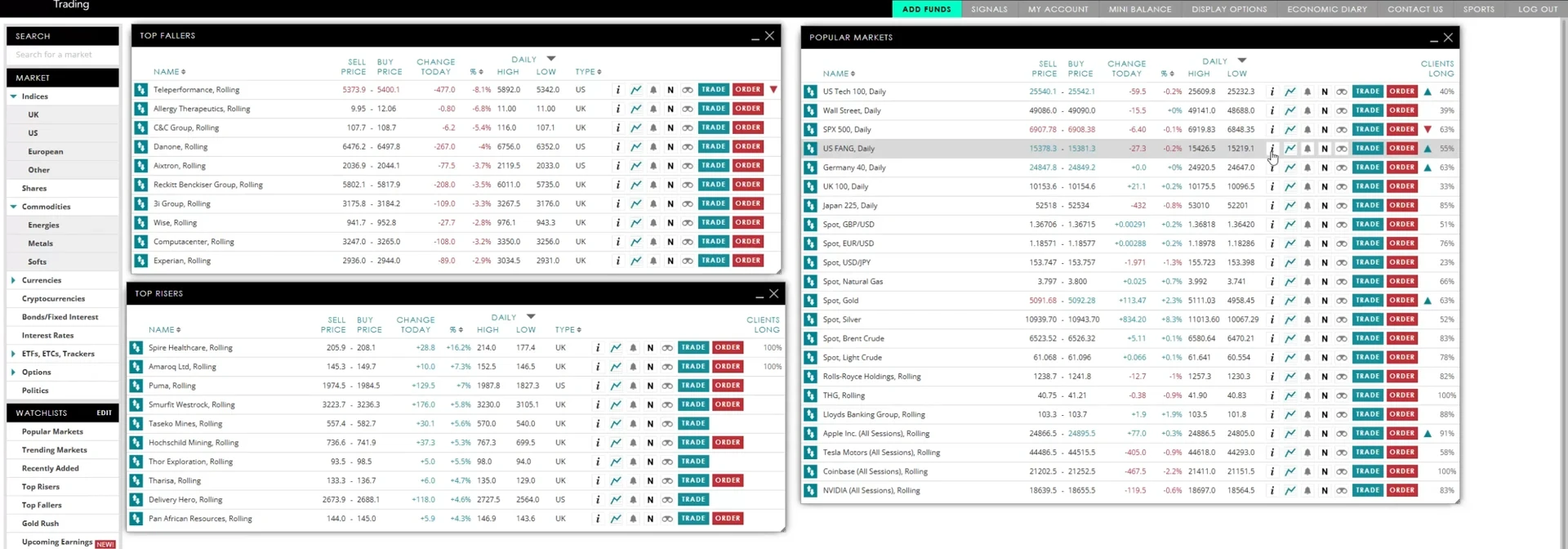The width and height of the screenshot is (1568, 549).
Task: Open info icon for US Tech 100, Daily
Action: tap(1272, 91)
